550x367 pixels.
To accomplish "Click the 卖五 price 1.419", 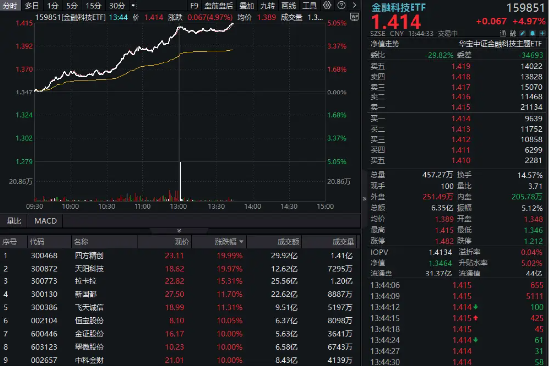I will point(461,66).
